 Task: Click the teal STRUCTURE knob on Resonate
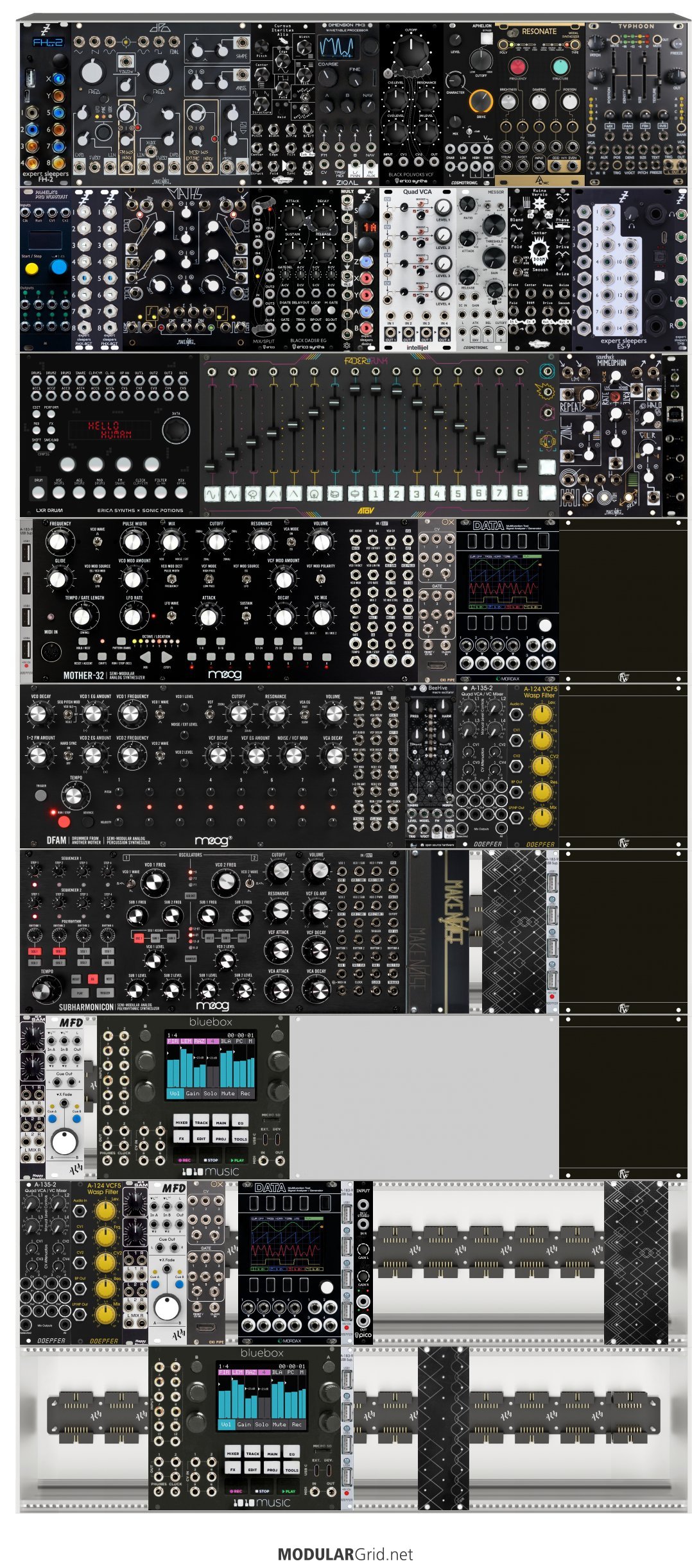click(560, 67)
